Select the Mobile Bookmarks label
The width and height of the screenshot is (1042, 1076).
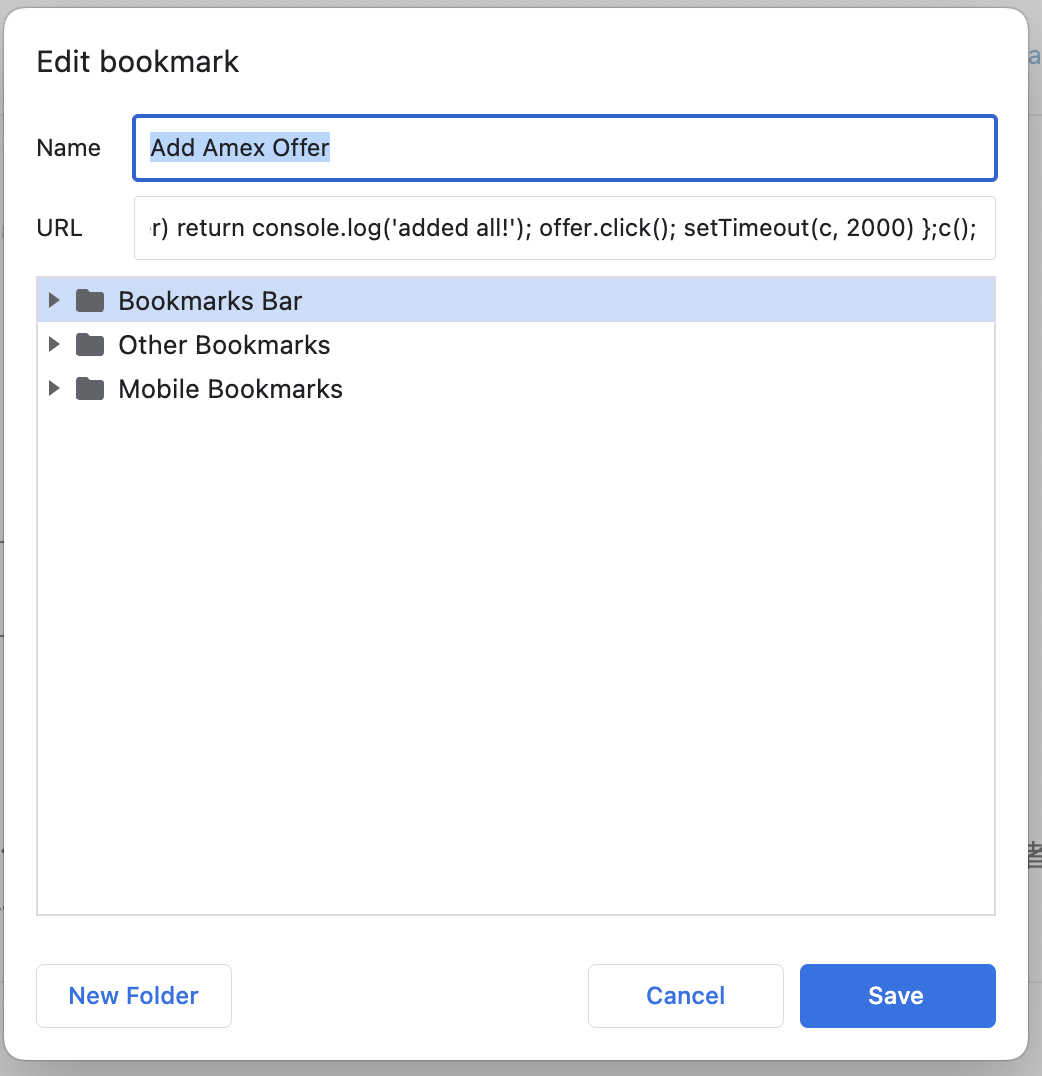tap(230, 388)
